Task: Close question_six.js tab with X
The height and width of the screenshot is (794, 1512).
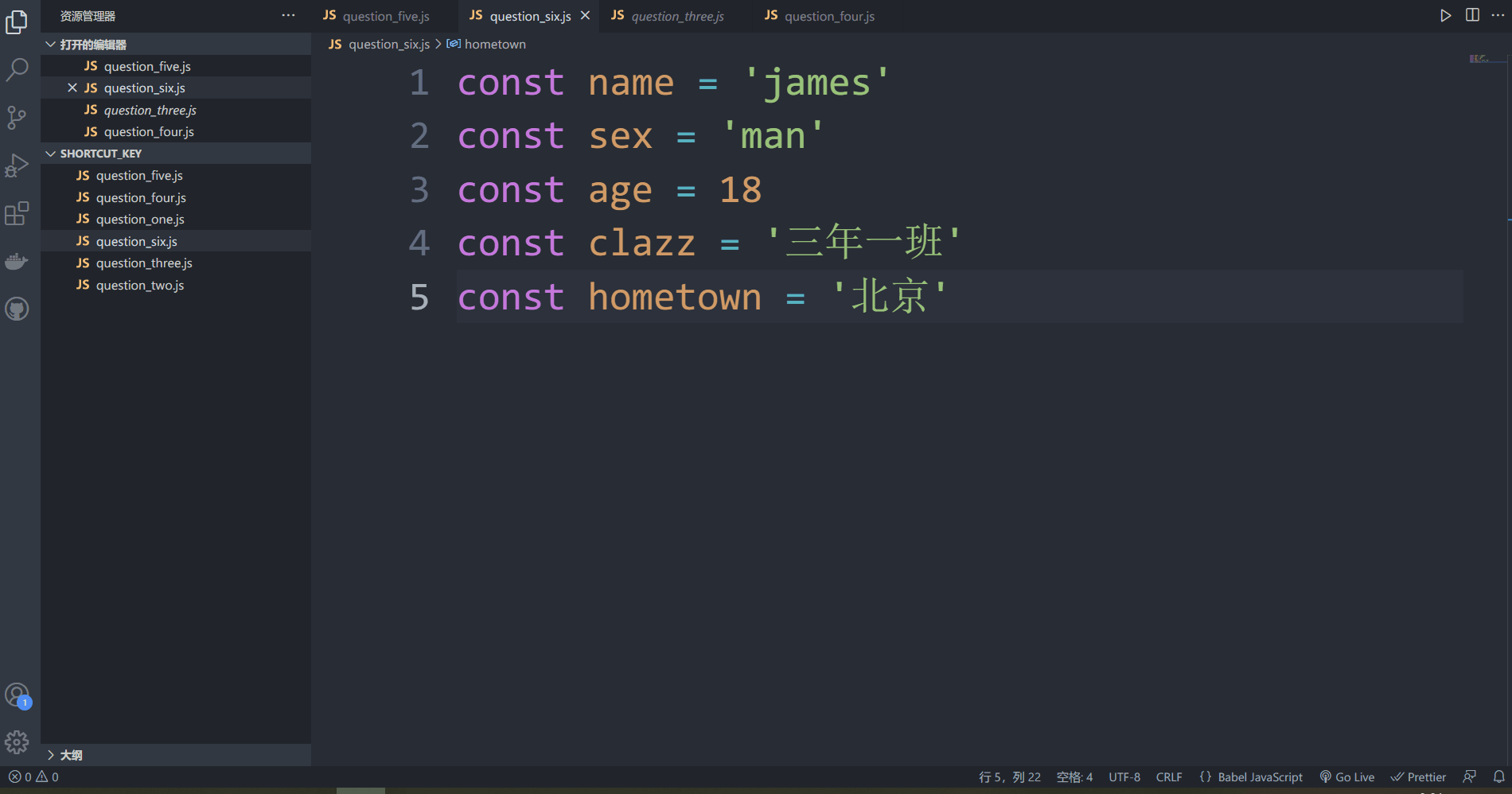Action: 585,16
